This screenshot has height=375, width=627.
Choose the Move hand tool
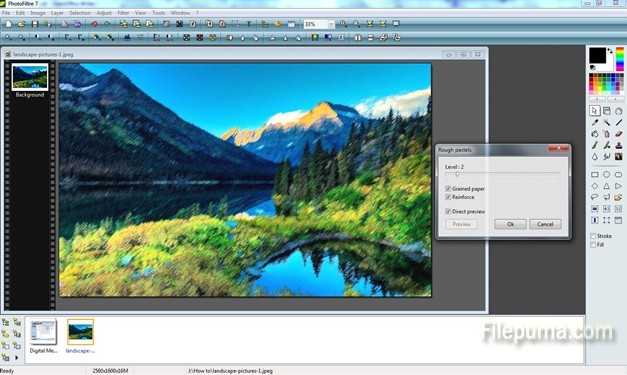coord(619,111)
